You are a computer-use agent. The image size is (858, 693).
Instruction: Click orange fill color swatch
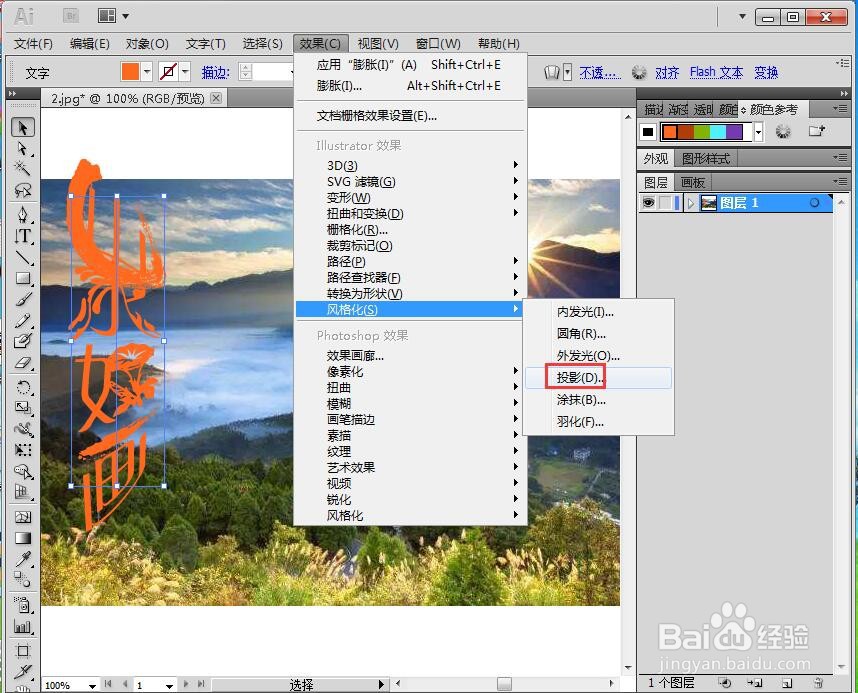click(x=130, y=72)
